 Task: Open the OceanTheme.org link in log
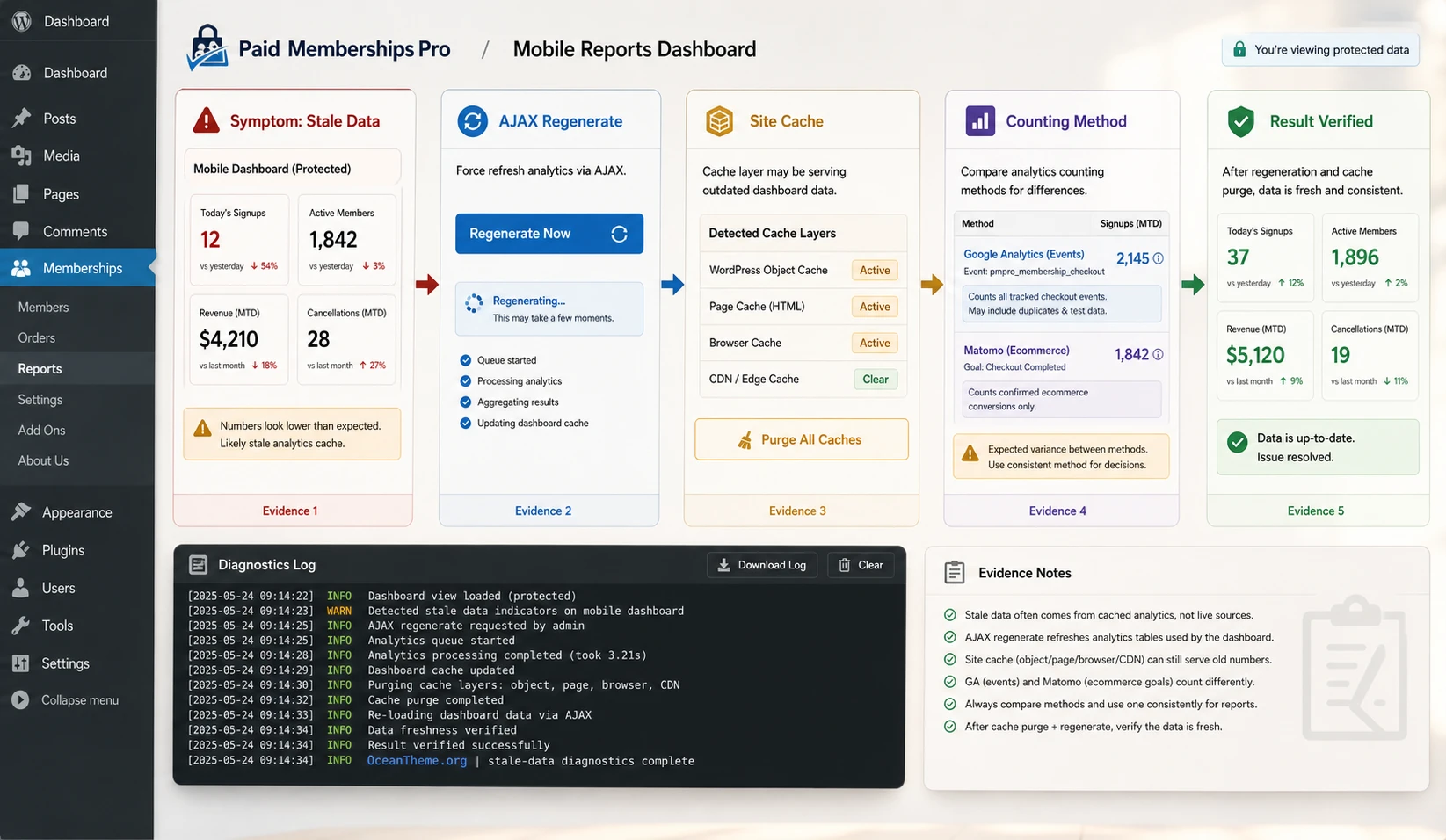(x=417, y=761)
